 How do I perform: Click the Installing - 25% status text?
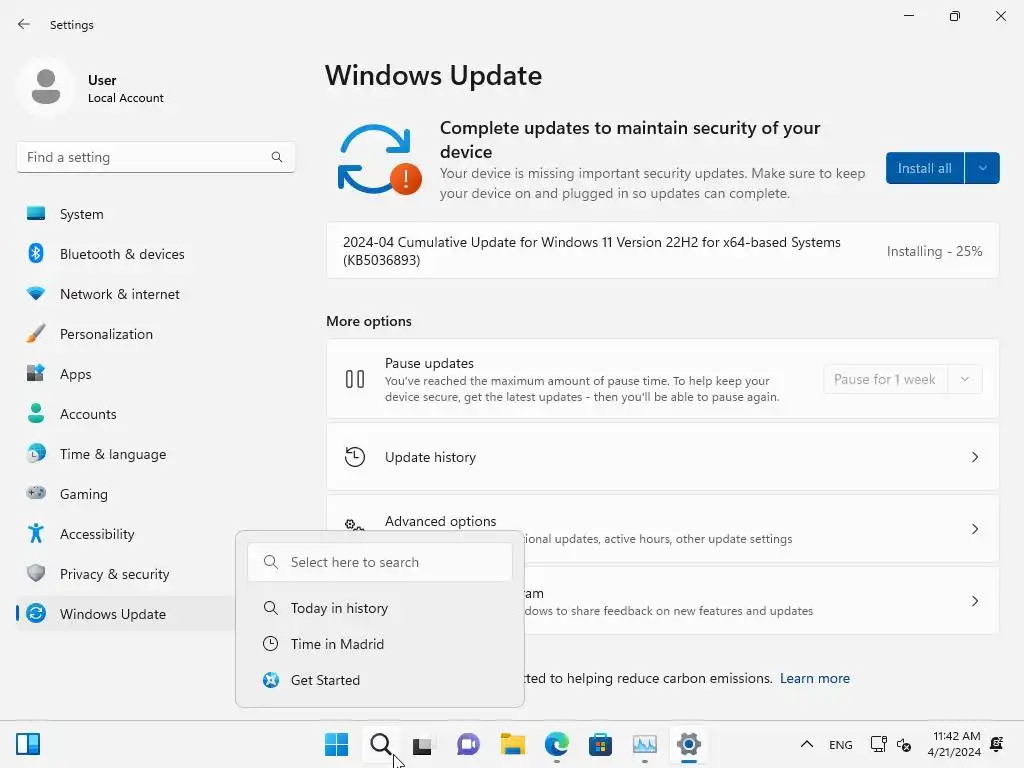point(934,251)
